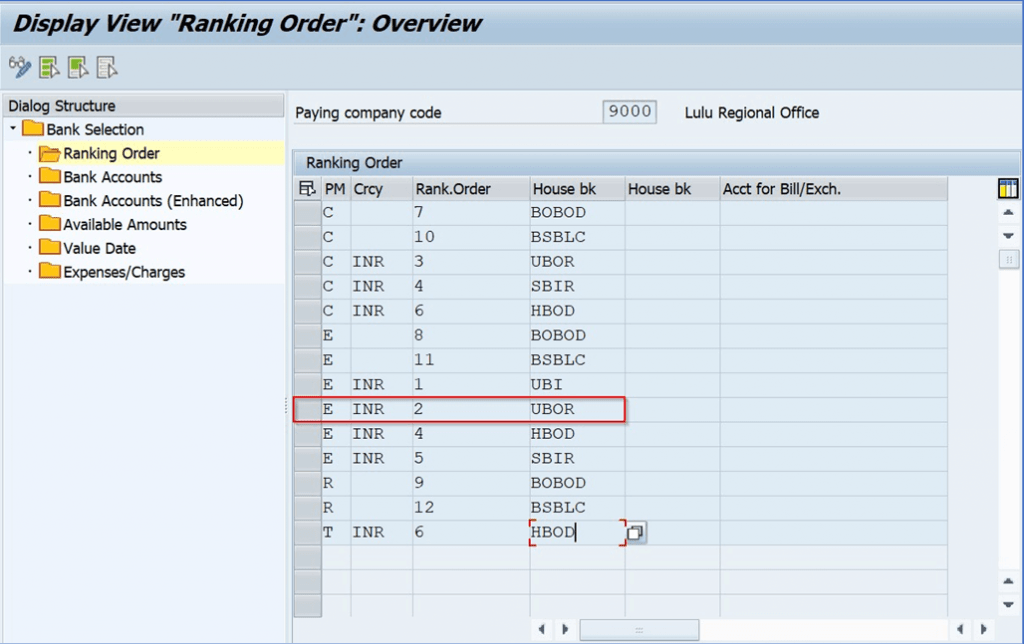The width and height of the screenshot is (1024, 644).
Task: Click the Select Block toolbar icon
Action: [78, 67]
